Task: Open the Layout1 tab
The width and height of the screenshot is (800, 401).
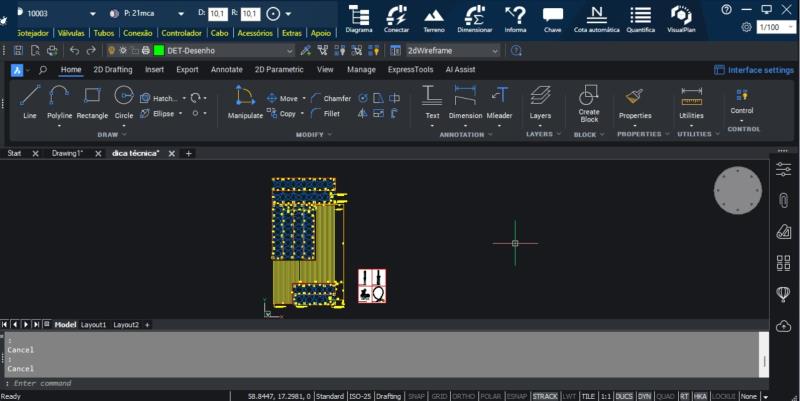Action: (93, 325)
